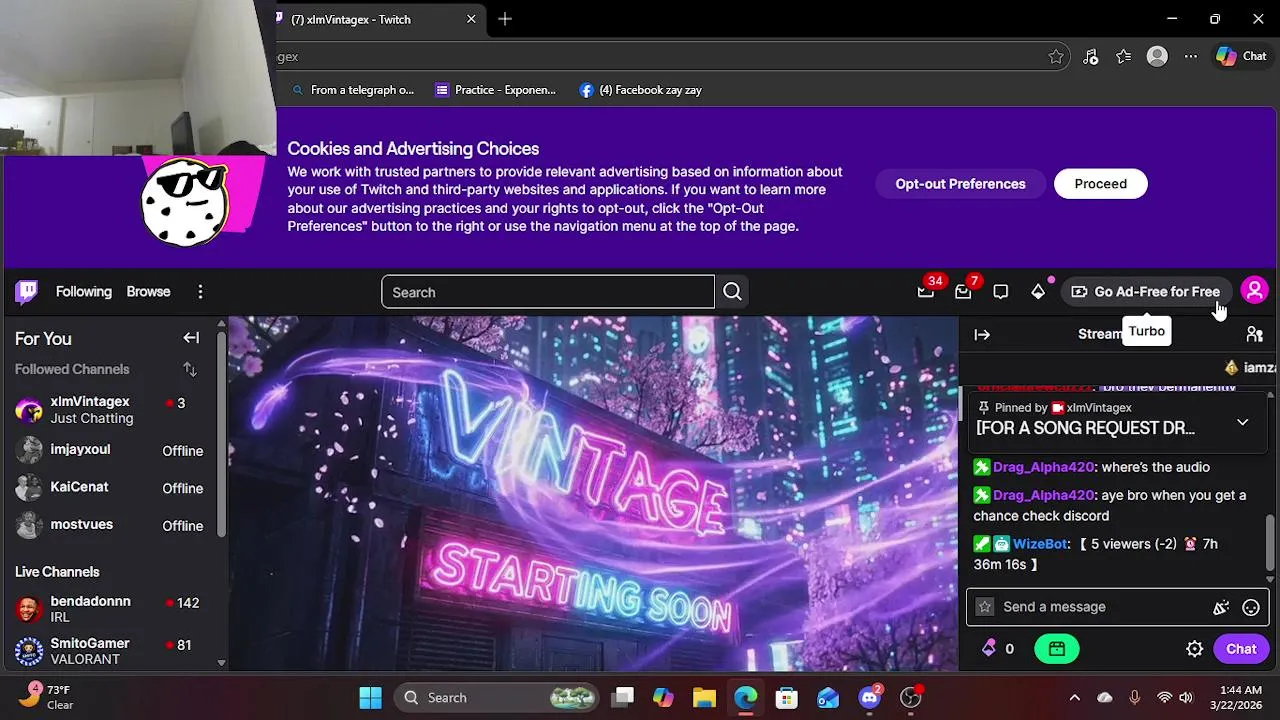The image size is (1280, 720).
Task: Show hidden system tray icons
Action: coord(1074,698)
